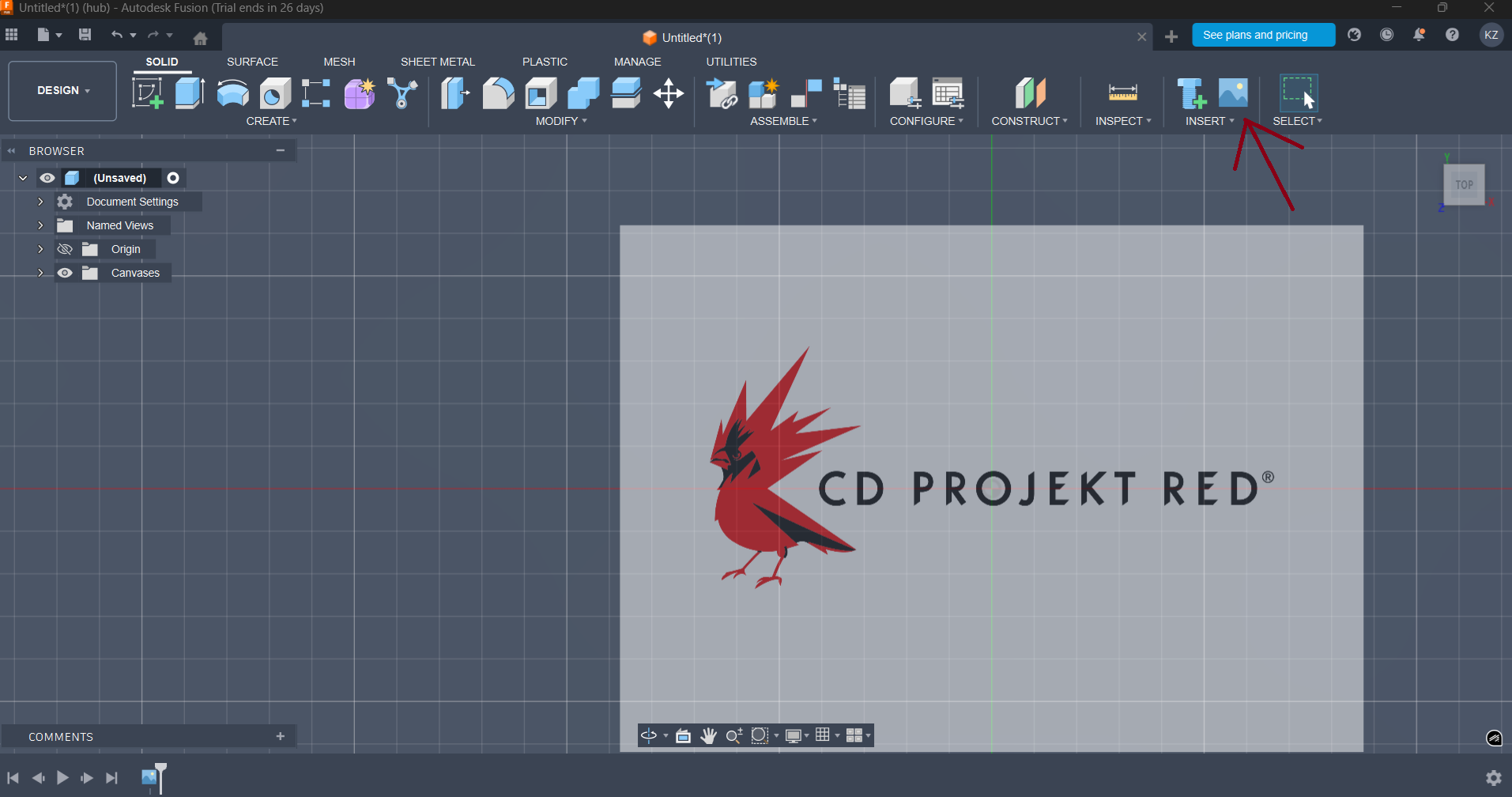The image size is (1512, 797).
Task: Select the Revolve tool
Action: pos(232,93)
